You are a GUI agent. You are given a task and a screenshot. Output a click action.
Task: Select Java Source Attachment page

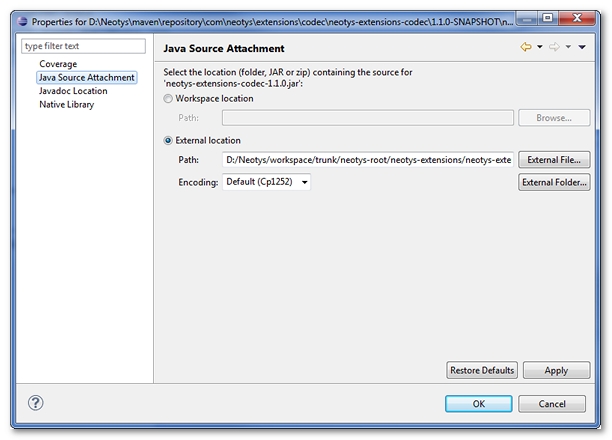click(87, 77)
